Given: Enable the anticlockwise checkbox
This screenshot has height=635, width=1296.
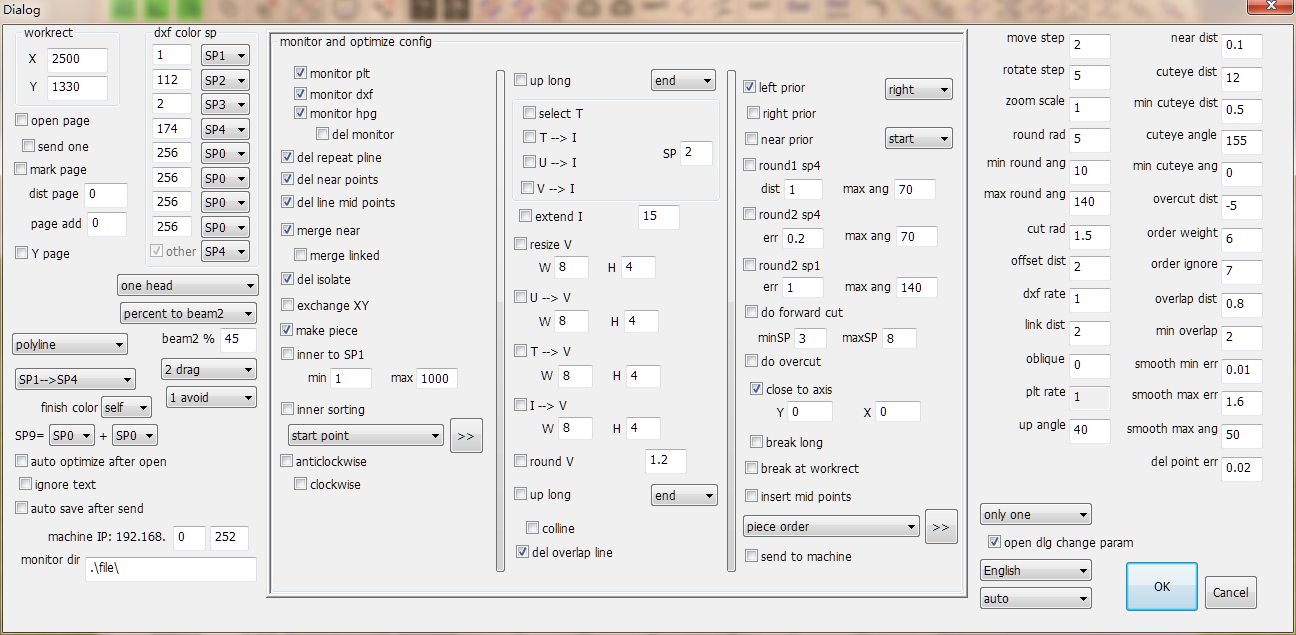Looking at the screenshot, I should click(288, 461).
